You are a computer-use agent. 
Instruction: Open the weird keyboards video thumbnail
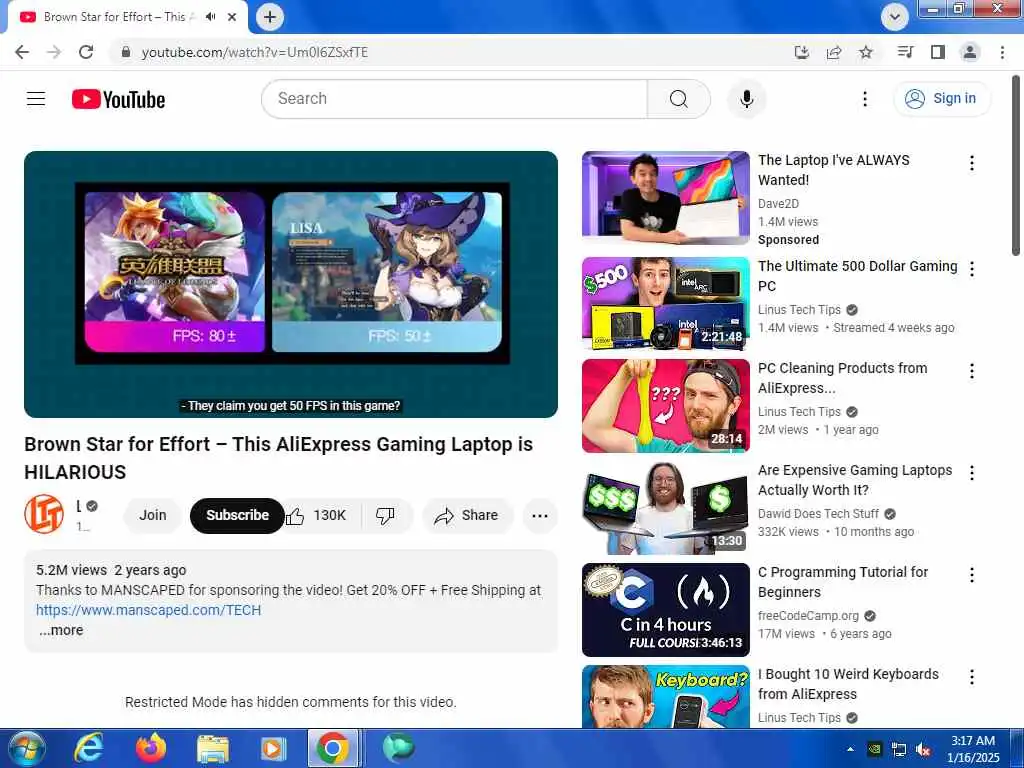665,696
